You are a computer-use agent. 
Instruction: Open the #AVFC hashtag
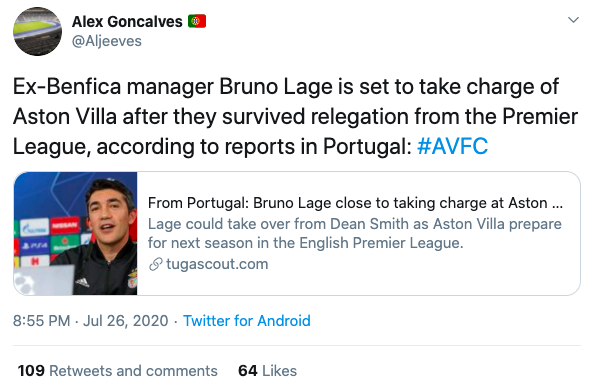(452, 147)
